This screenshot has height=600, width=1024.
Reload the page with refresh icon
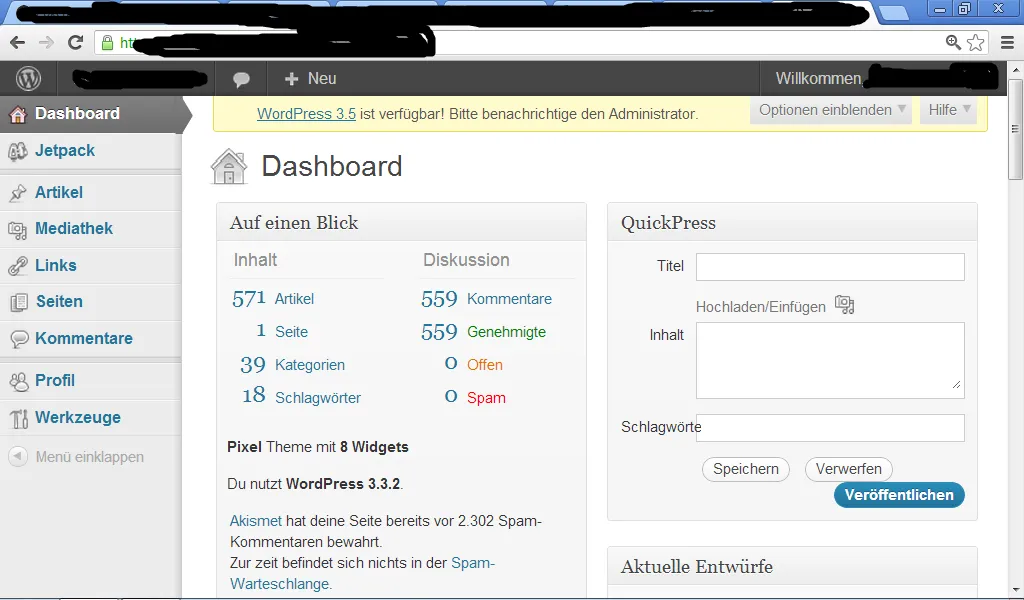click(x=76, y=43)
